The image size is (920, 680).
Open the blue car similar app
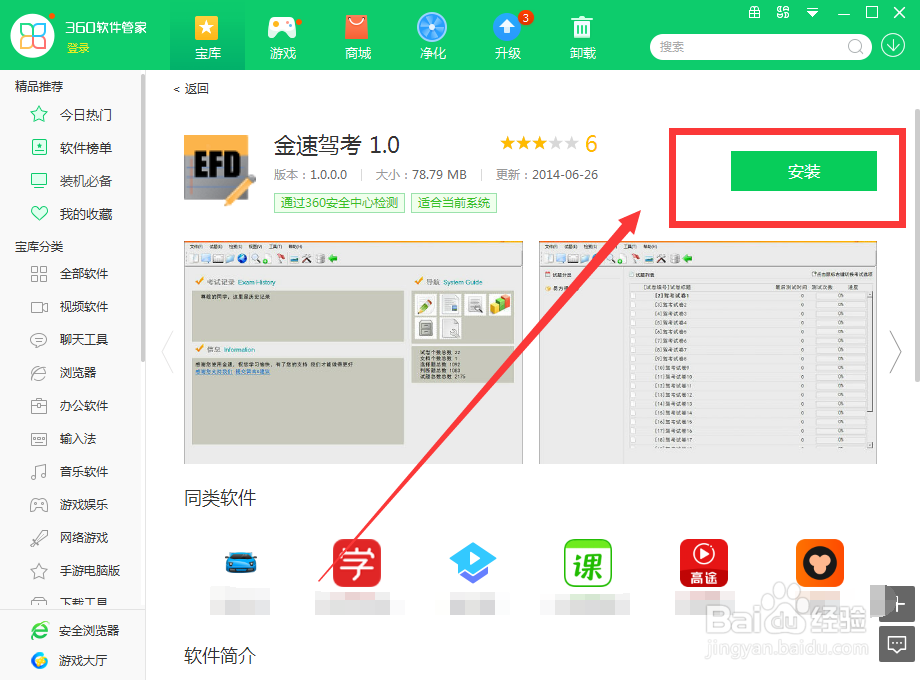coord(241,562)
